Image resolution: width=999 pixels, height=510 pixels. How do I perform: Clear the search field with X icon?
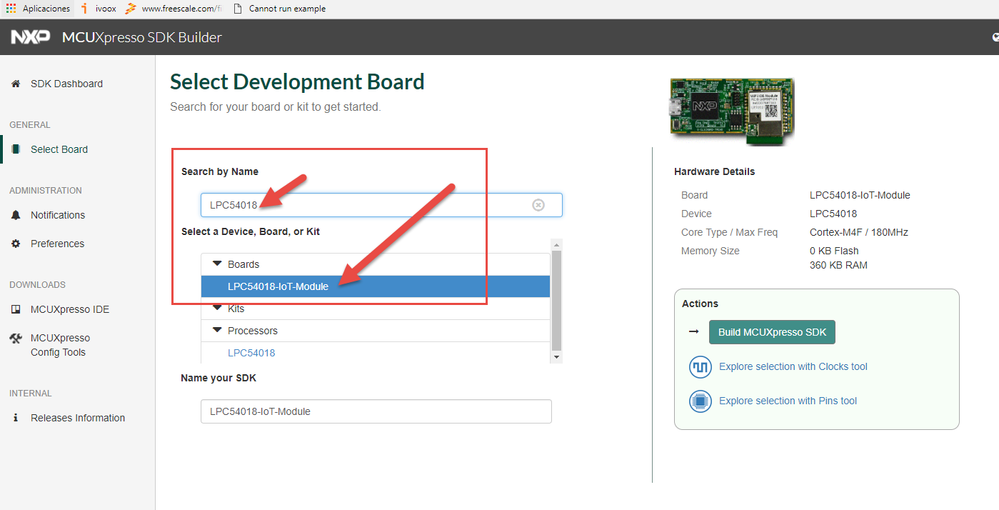tap(538, 205)
